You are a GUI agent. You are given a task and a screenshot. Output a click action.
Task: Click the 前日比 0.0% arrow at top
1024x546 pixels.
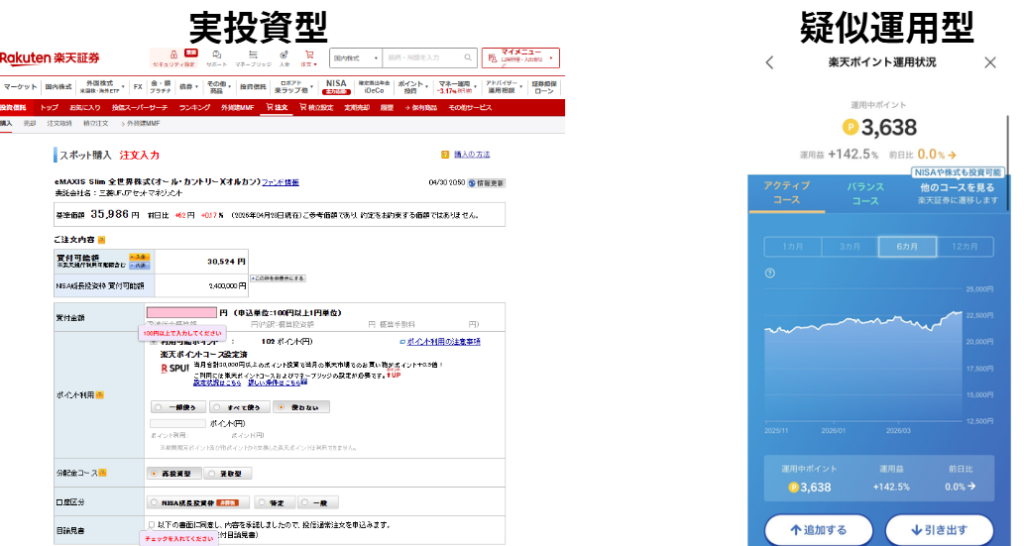click(x=952, y=155)
